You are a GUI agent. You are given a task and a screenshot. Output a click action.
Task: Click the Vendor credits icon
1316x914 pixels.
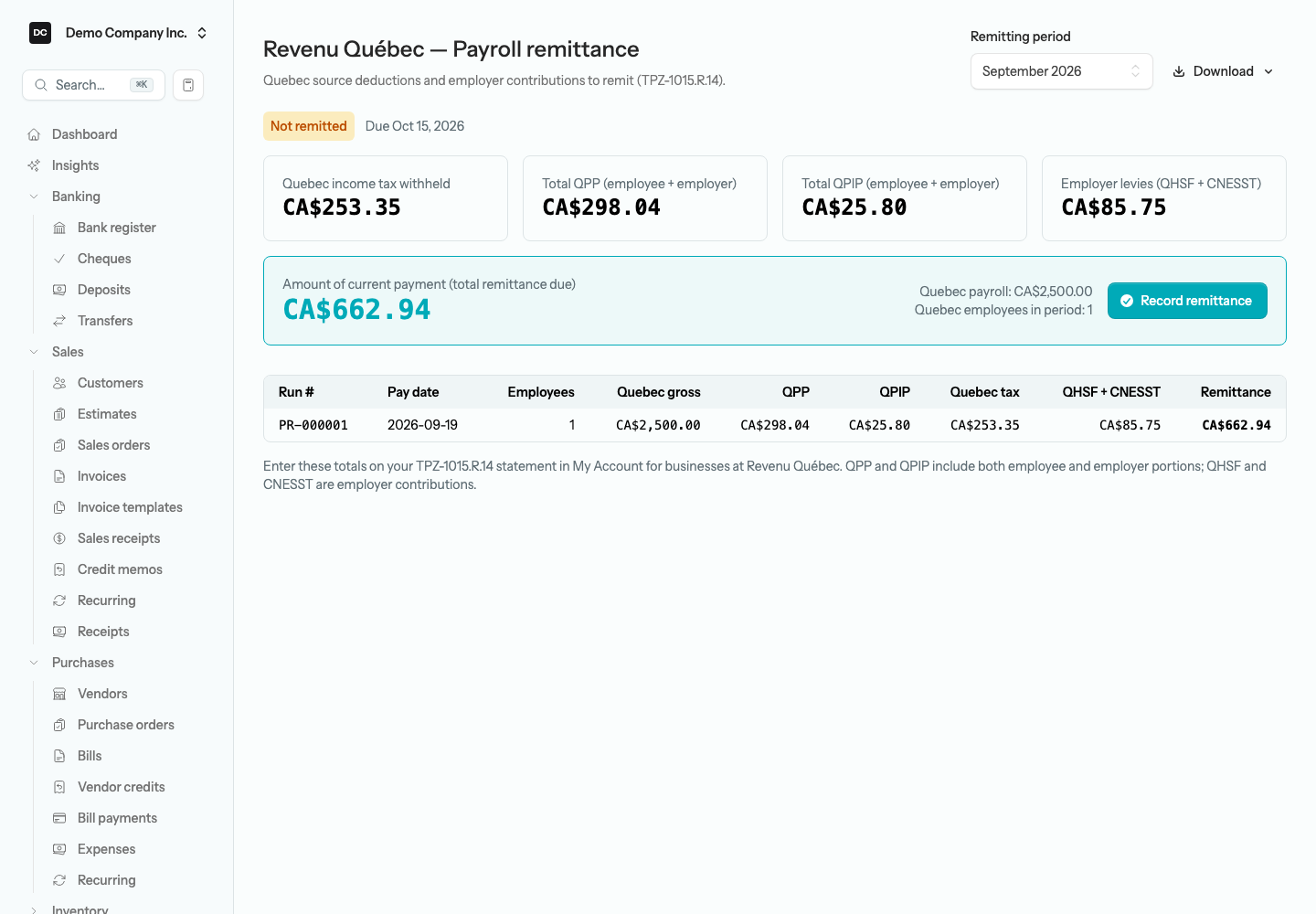(59, 787)
